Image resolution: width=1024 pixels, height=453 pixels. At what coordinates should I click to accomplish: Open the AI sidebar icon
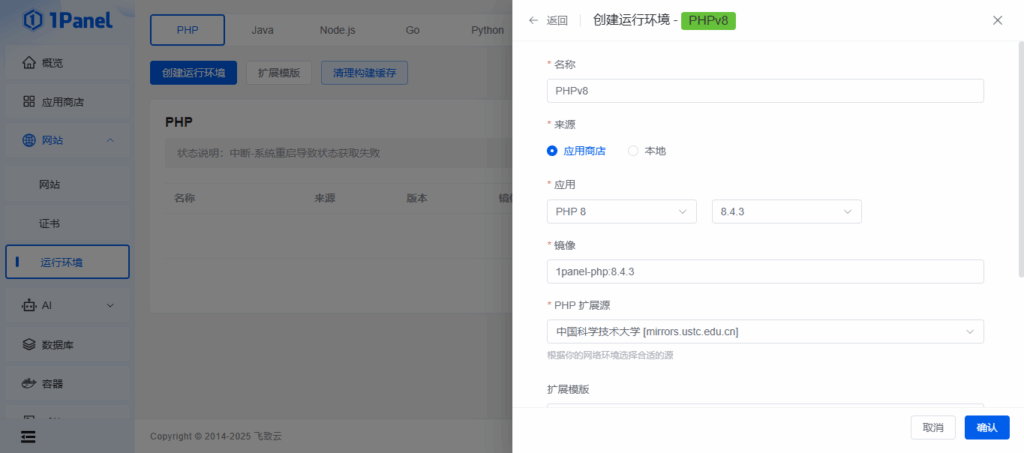point(29,304)
